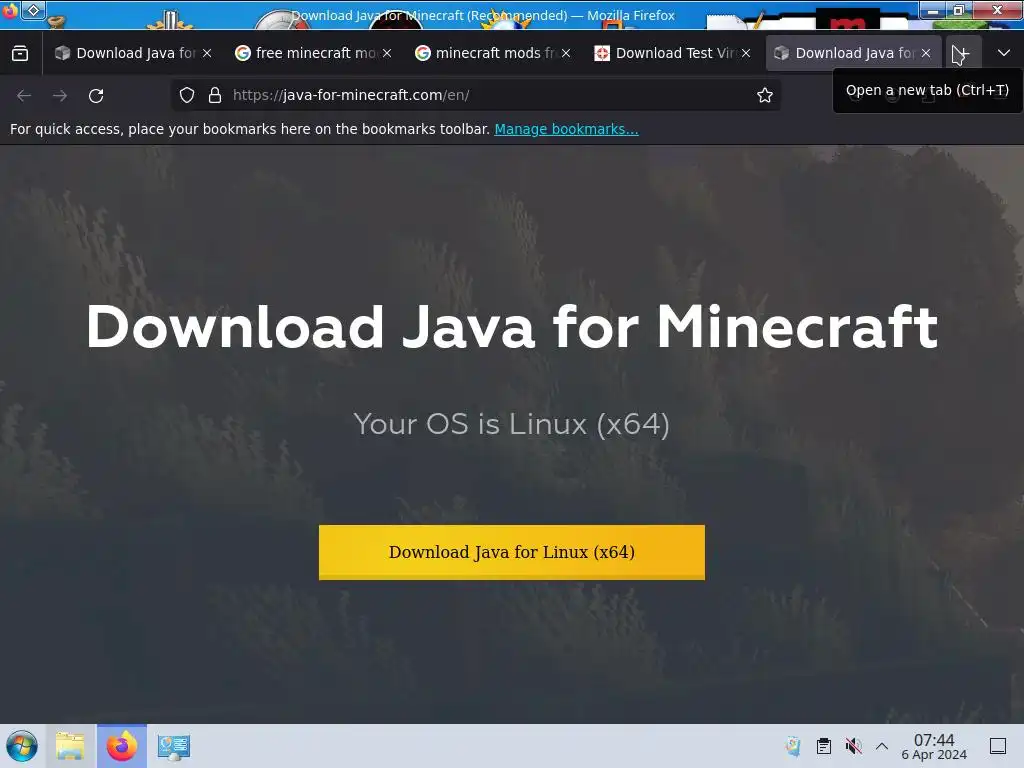This screenshot has height=768, width=1024.
Task: Open file manager from taskbar
Action: 70,746
